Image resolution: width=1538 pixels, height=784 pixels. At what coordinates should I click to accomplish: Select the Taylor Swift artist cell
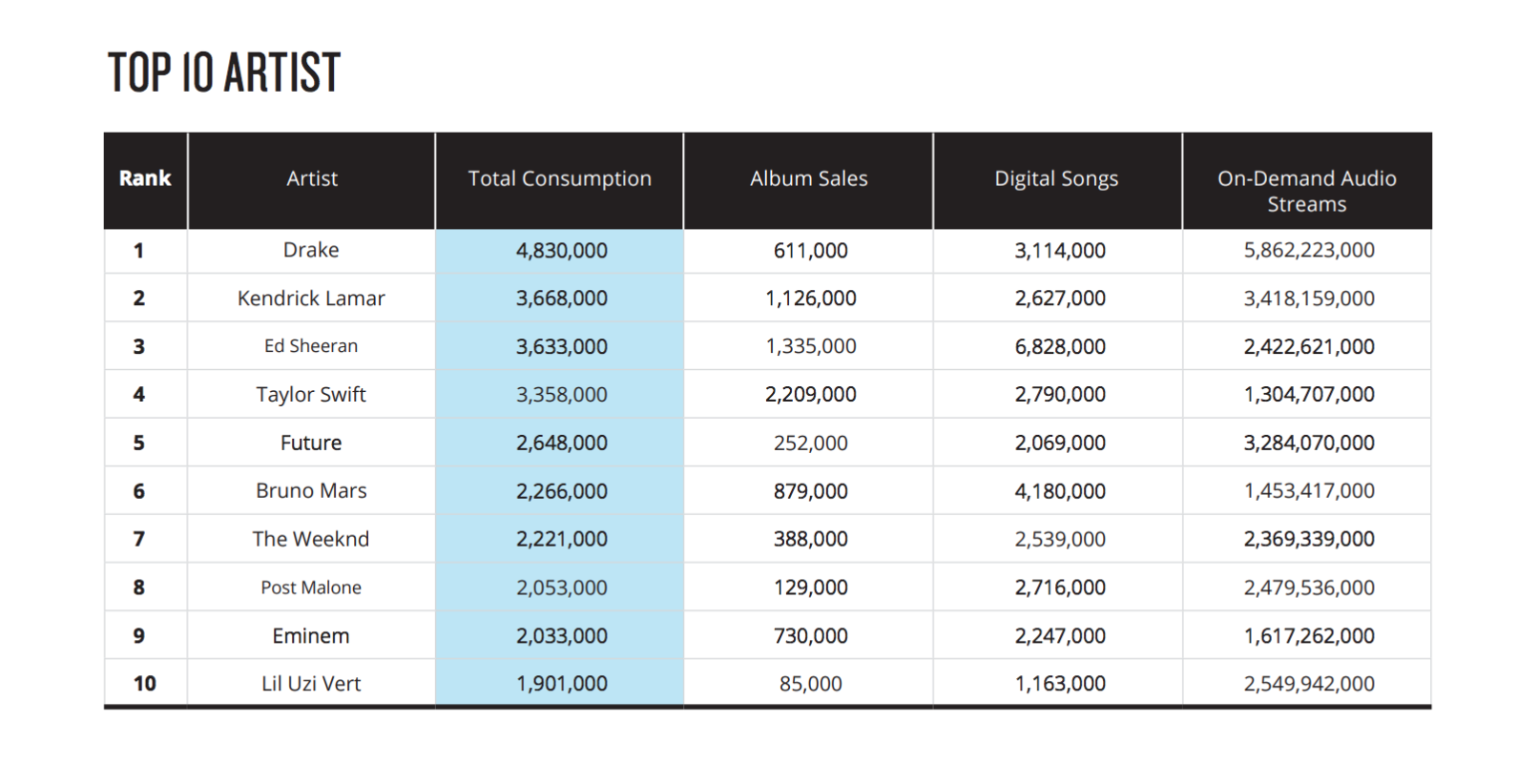(311, 395)
